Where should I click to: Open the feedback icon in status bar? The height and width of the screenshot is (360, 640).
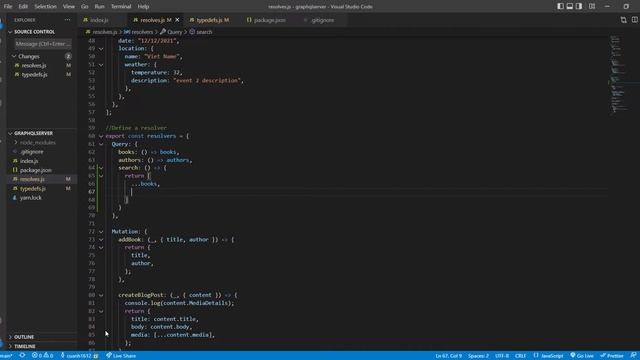[633, 356]
